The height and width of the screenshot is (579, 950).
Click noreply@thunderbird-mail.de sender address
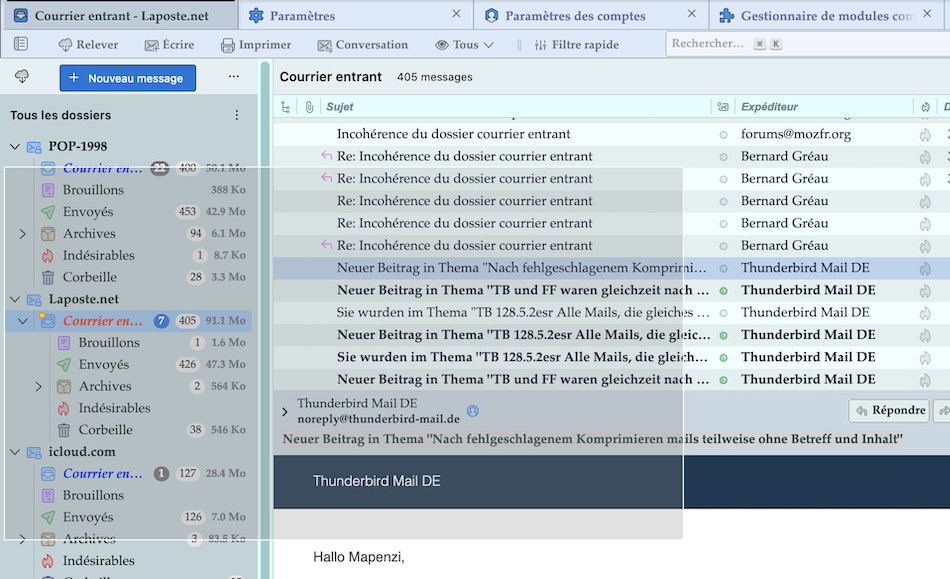tap(378, 419)
